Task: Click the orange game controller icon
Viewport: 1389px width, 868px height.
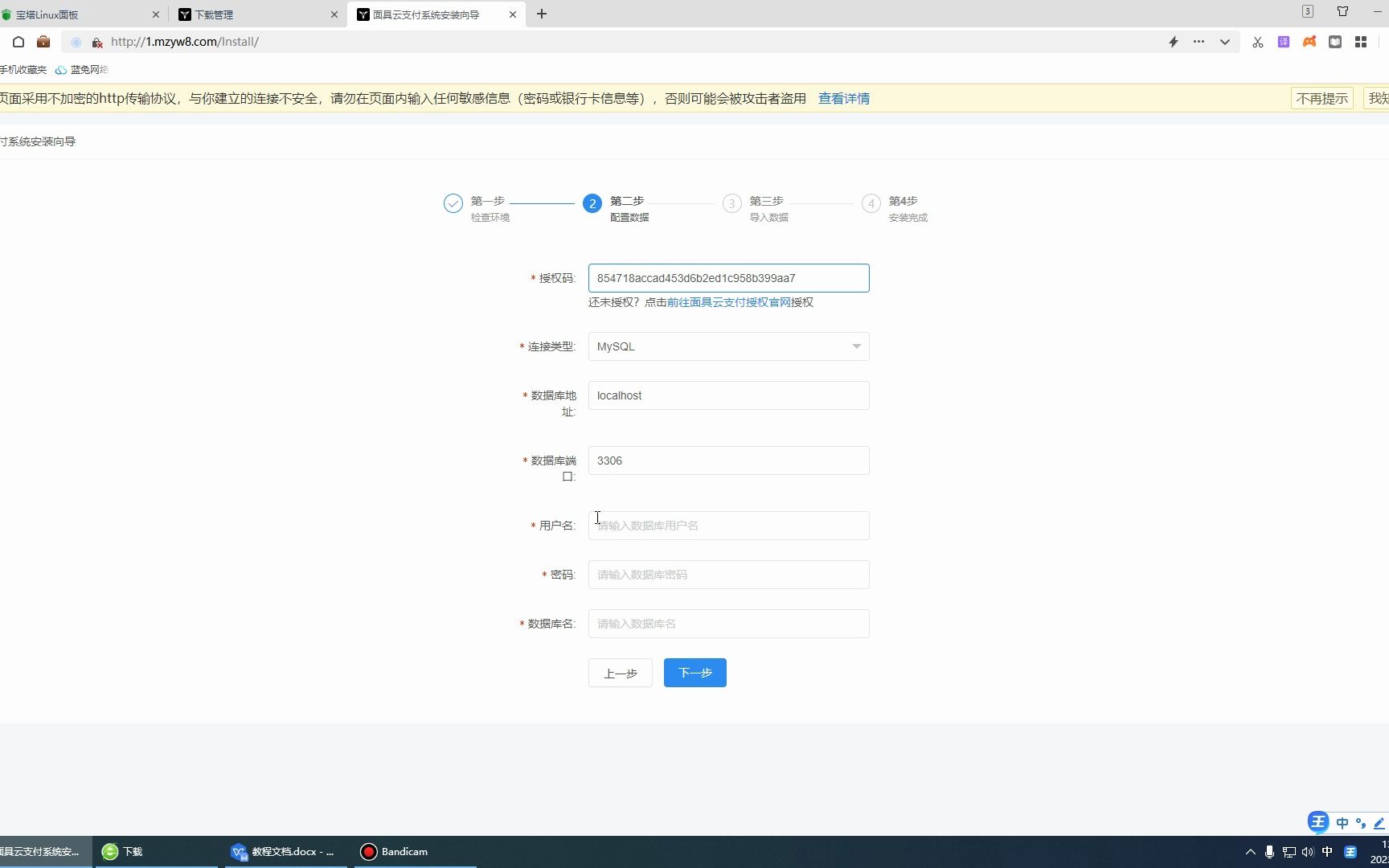Action: click(x=1309, y=42)
